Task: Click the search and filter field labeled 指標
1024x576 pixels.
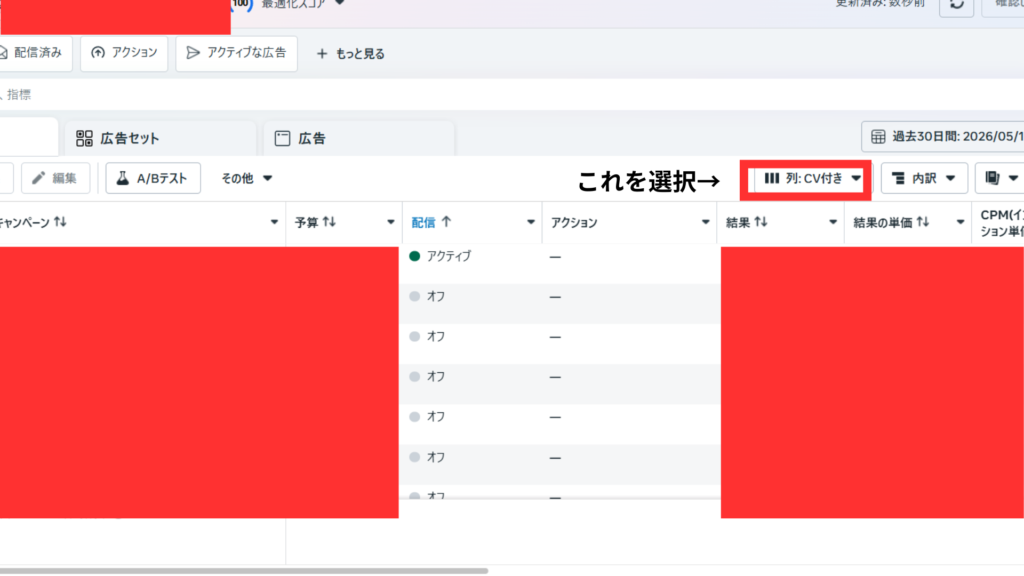Action: click(x=512, y=95)
